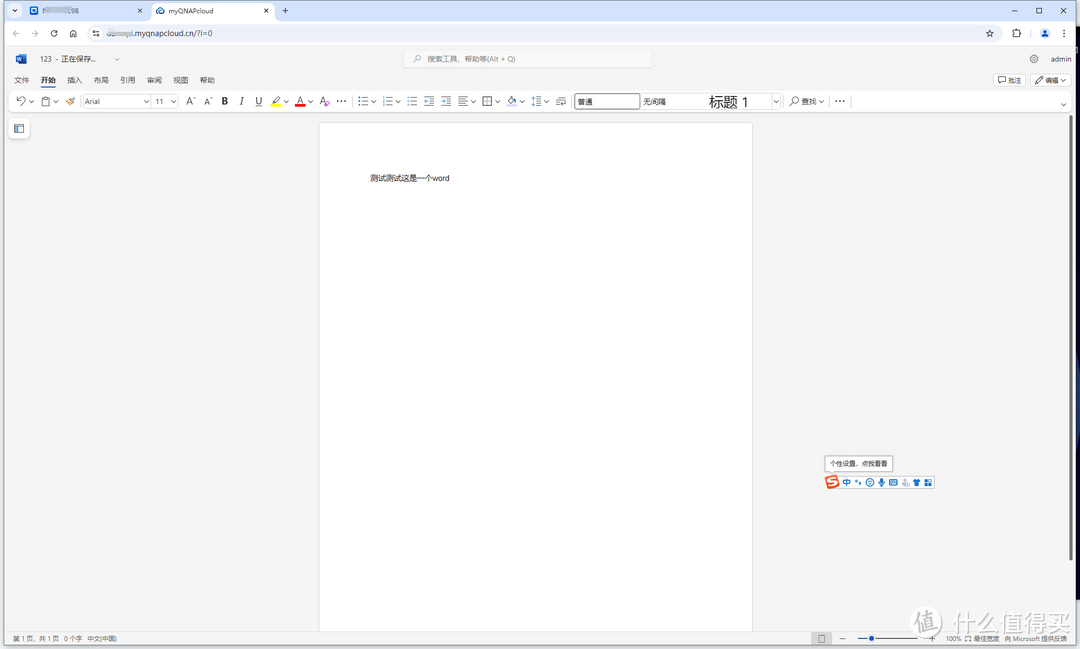Click the search tools box at top
The height and width of the screenshot is (649, 1080).
[x=528, y=59]
